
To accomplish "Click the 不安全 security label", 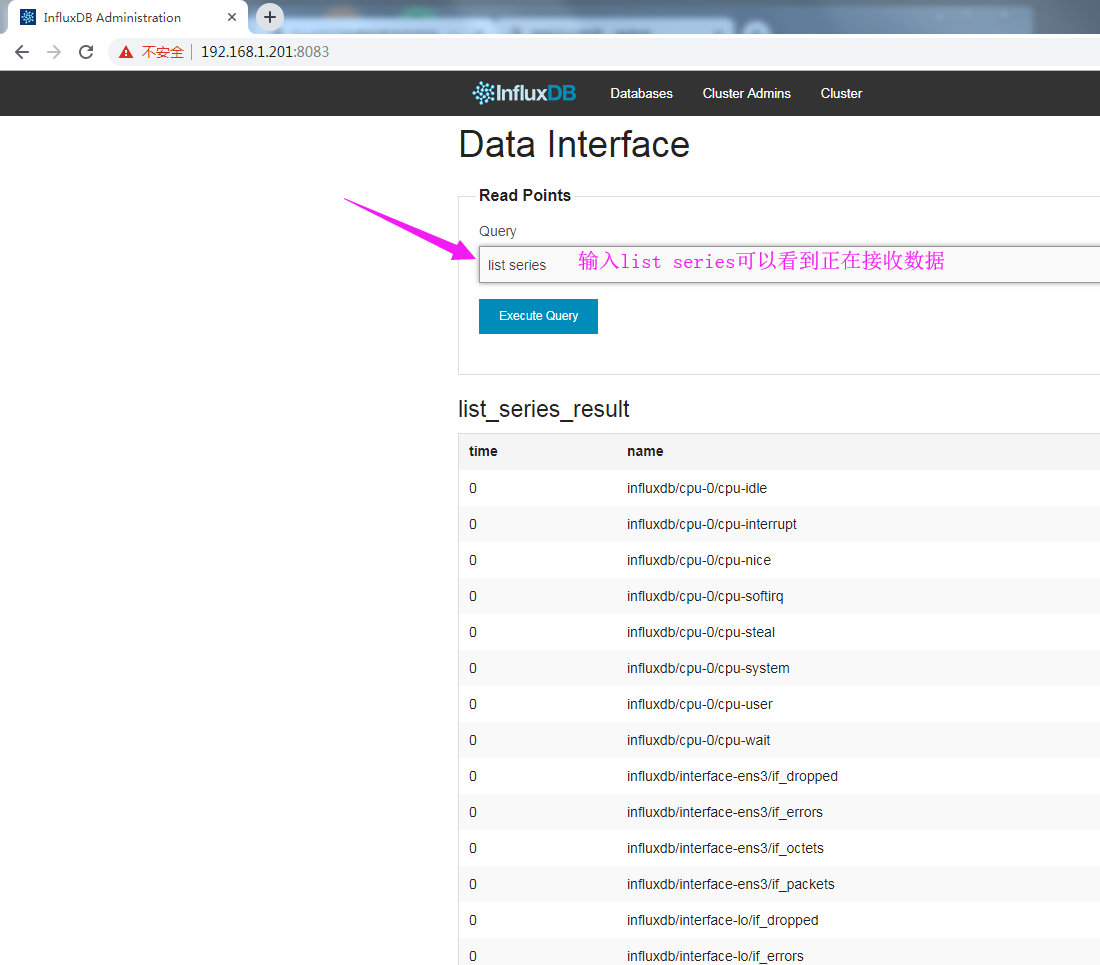I will (162, 52).
